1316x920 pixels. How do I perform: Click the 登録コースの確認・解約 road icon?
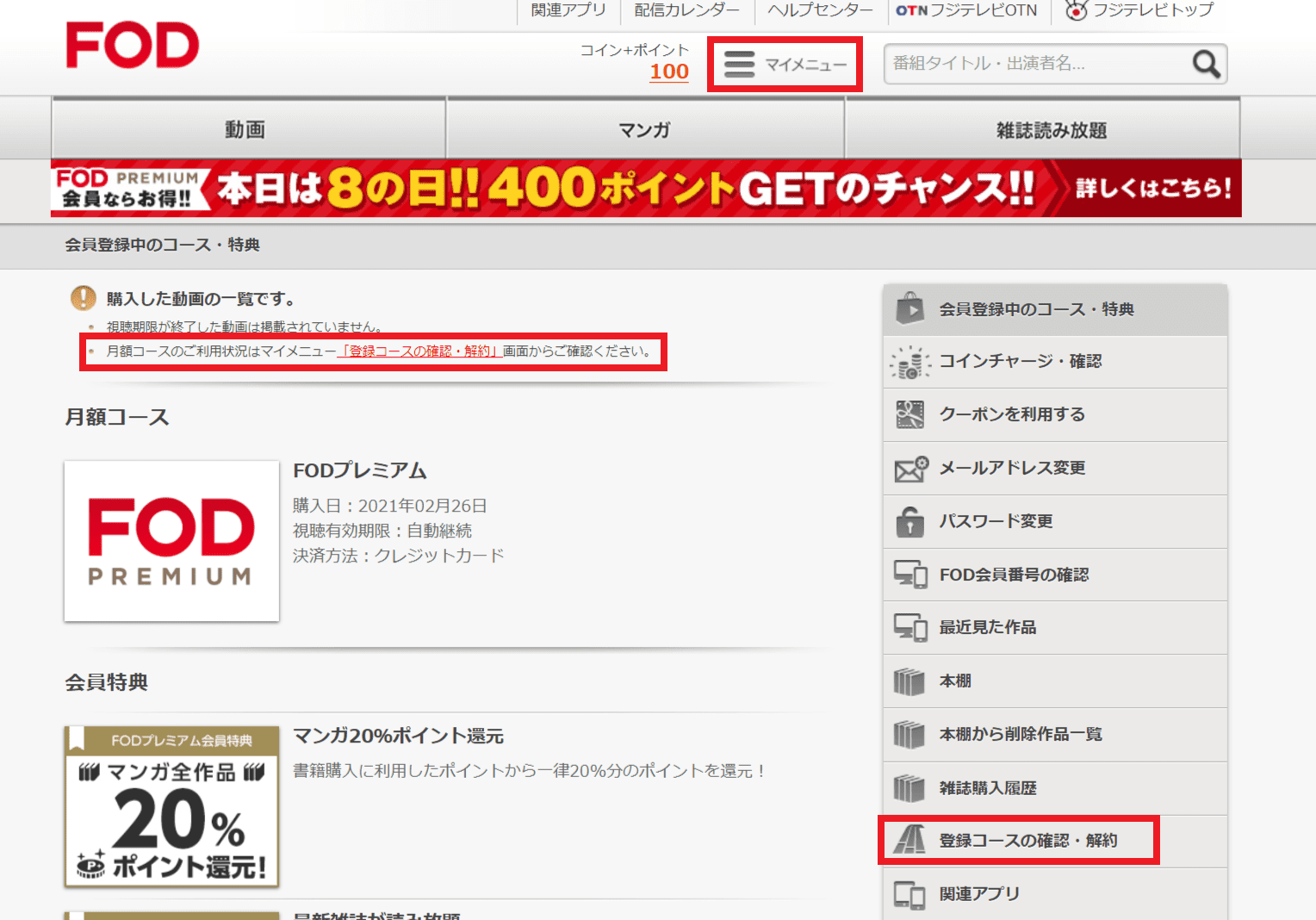(x=909, y=840)
